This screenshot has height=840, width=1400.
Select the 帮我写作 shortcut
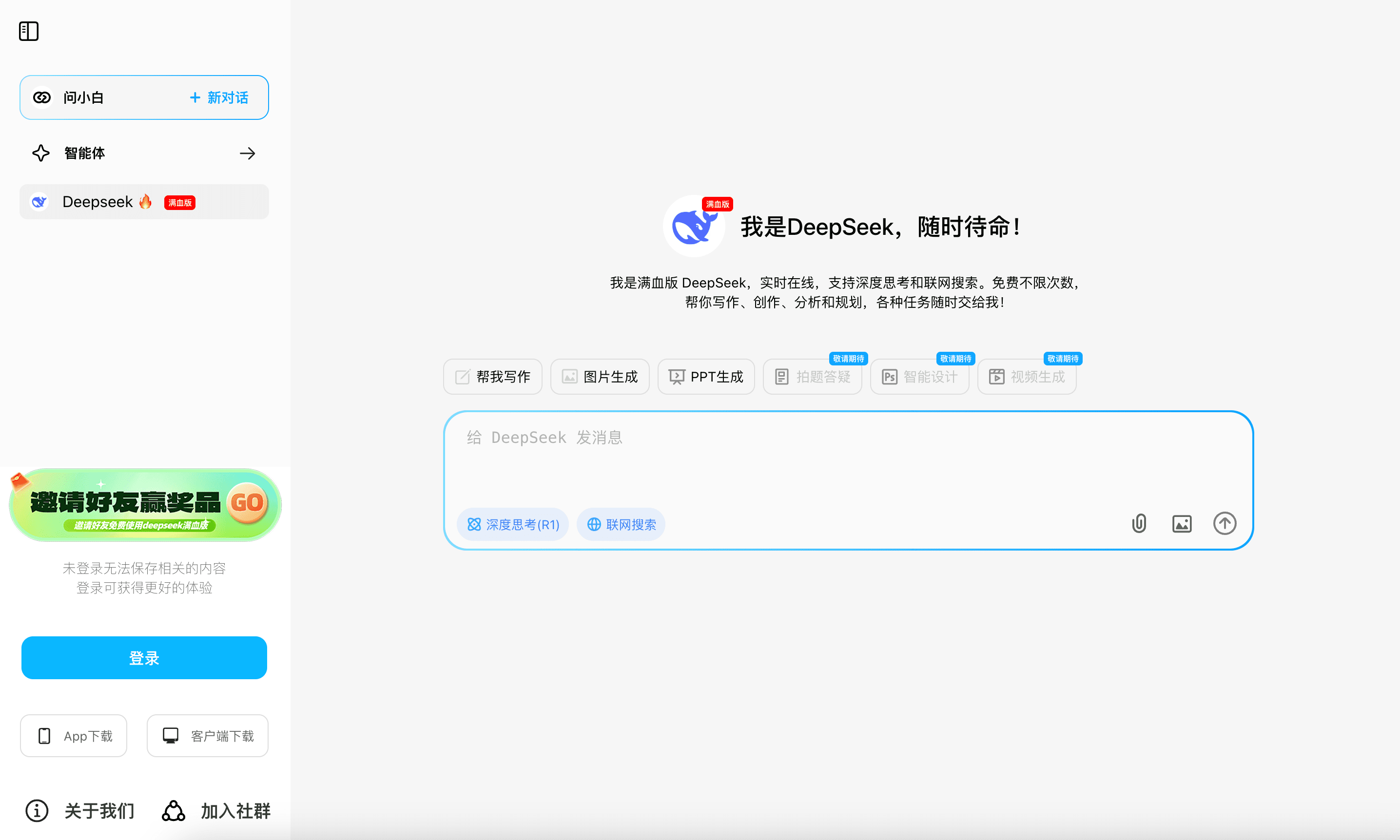coord(492,377)
